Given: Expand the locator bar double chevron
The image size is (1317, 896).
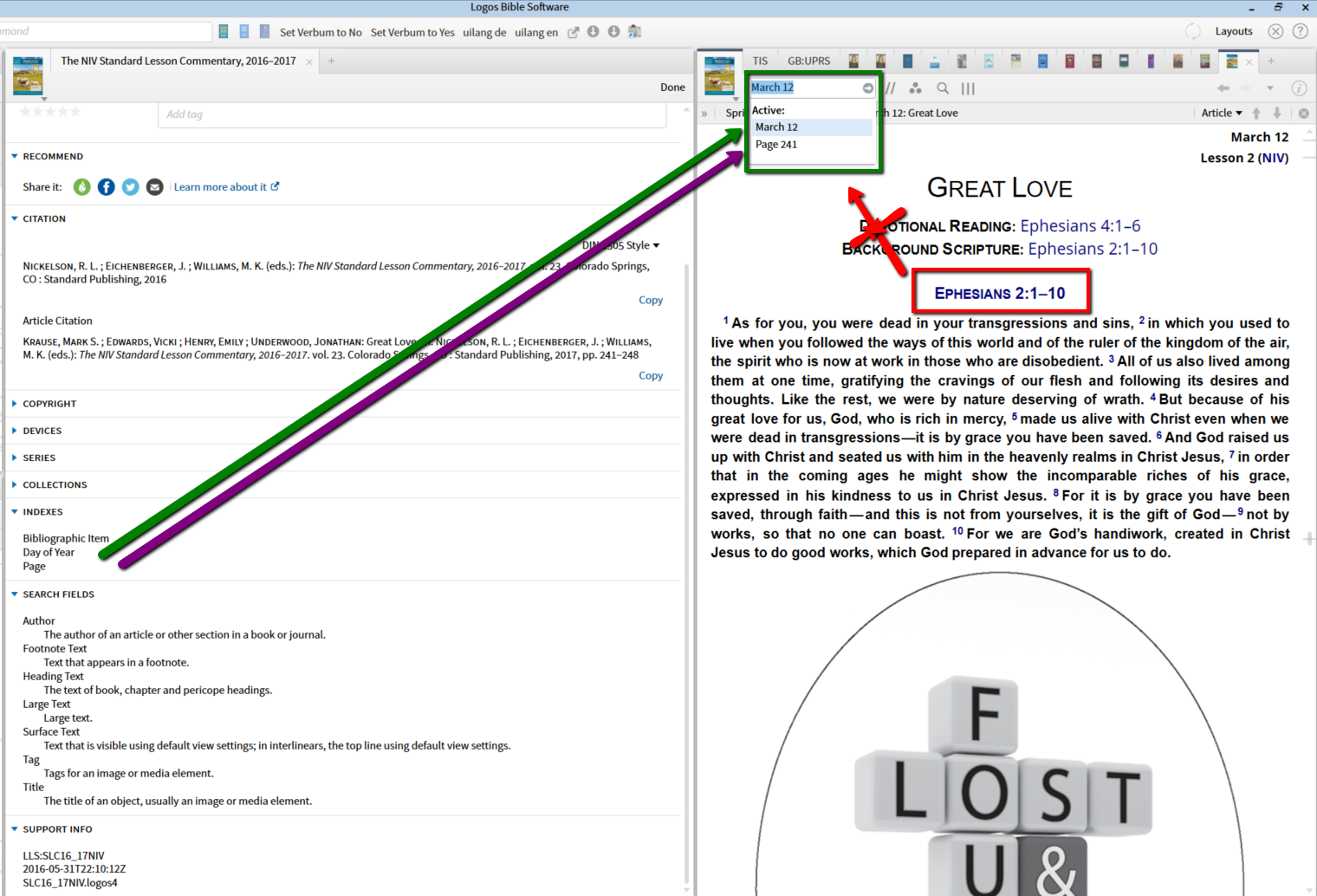Looking at the screenshot, I should (704, 114).
